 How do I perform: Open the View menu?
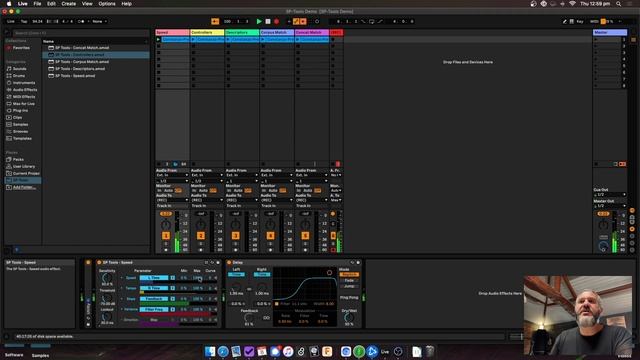point(87,4)
